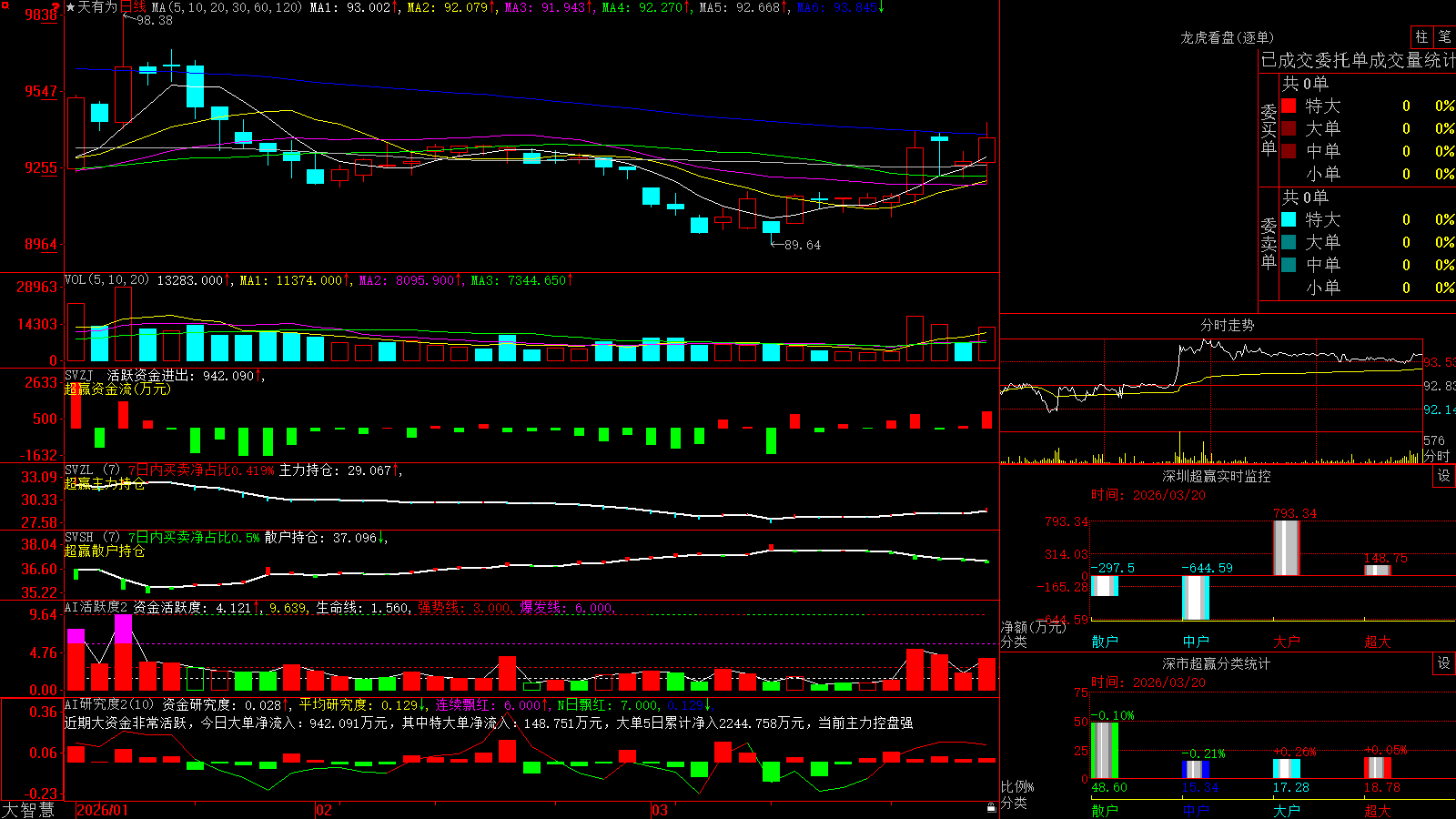Click teal 中单 swatch under 委卖单
This screenshot has width=1456, height=819.
(x=1289, y=265)
